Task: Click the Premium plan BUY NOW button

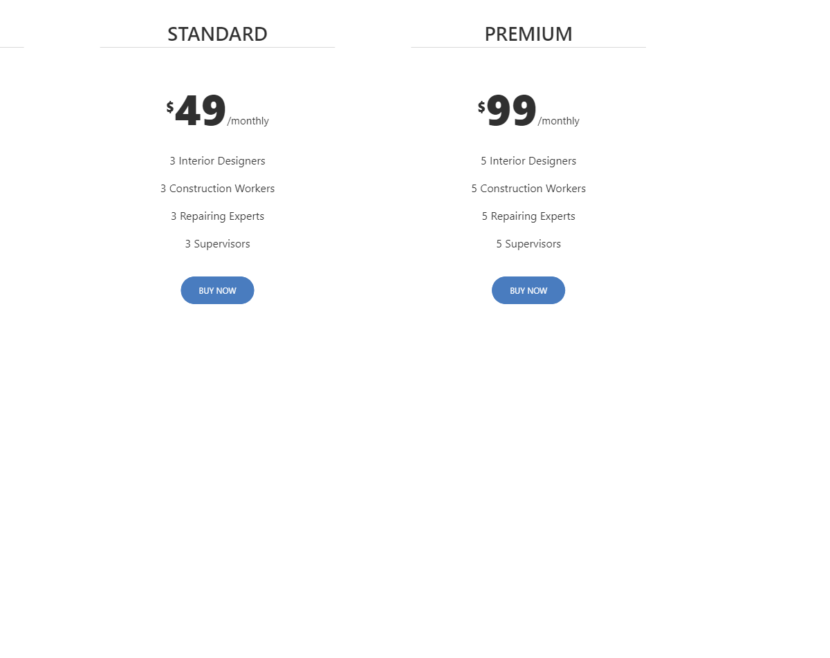Action: tap(528, 290)
